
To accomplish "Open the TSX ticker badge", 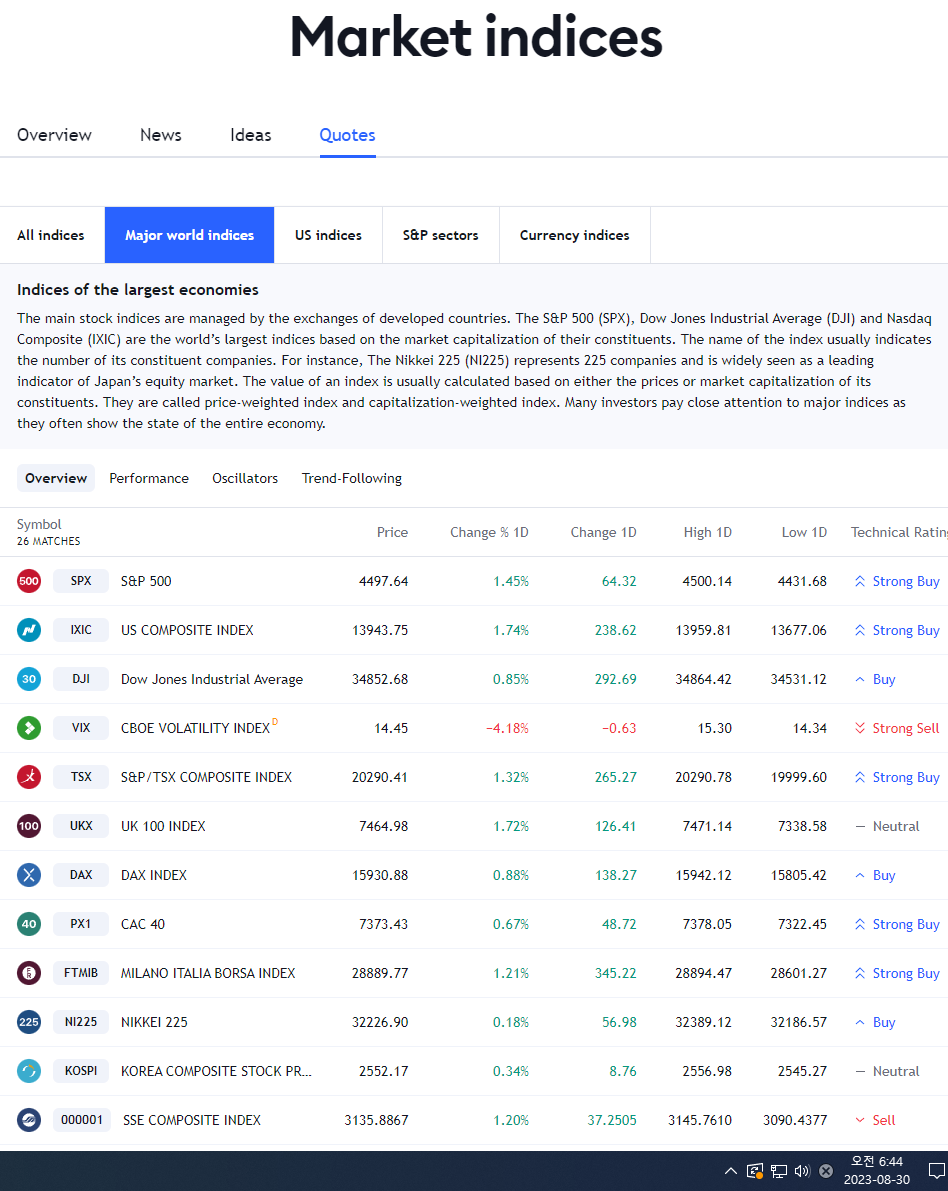I will tap(81, 777).
